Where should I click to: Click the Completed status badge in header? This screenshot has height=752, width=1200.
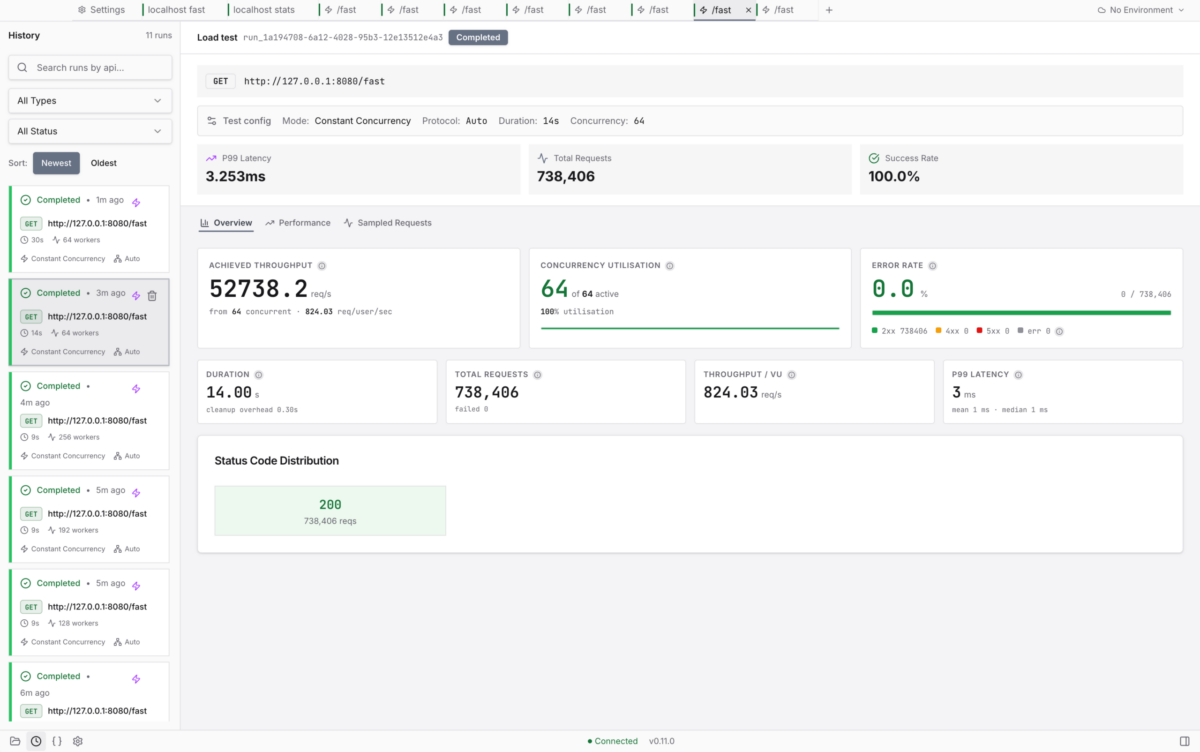pos(478,38)
